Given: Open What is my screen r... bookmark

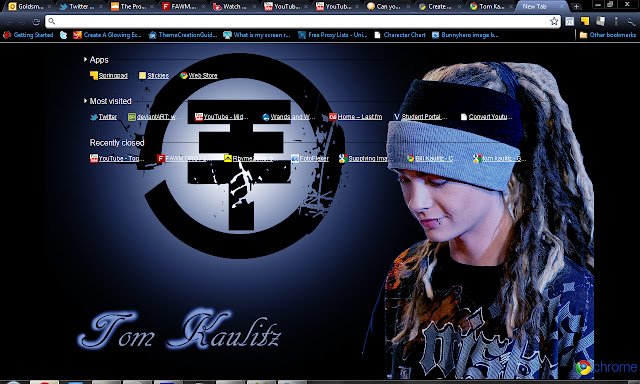Looking at the screenshot, I should (257, 35).
